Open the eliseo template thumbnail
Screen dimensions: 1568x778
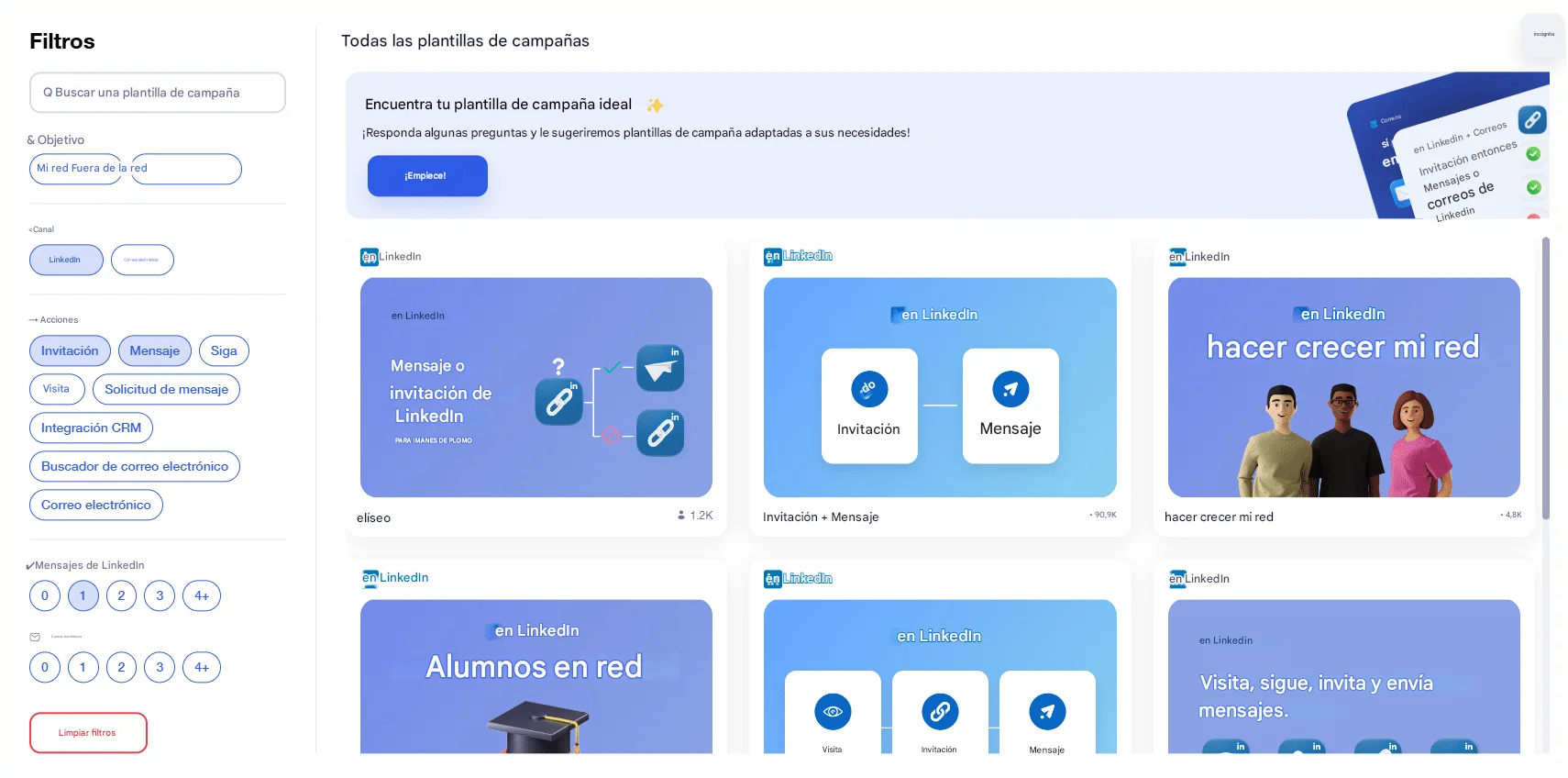point(536,387)
